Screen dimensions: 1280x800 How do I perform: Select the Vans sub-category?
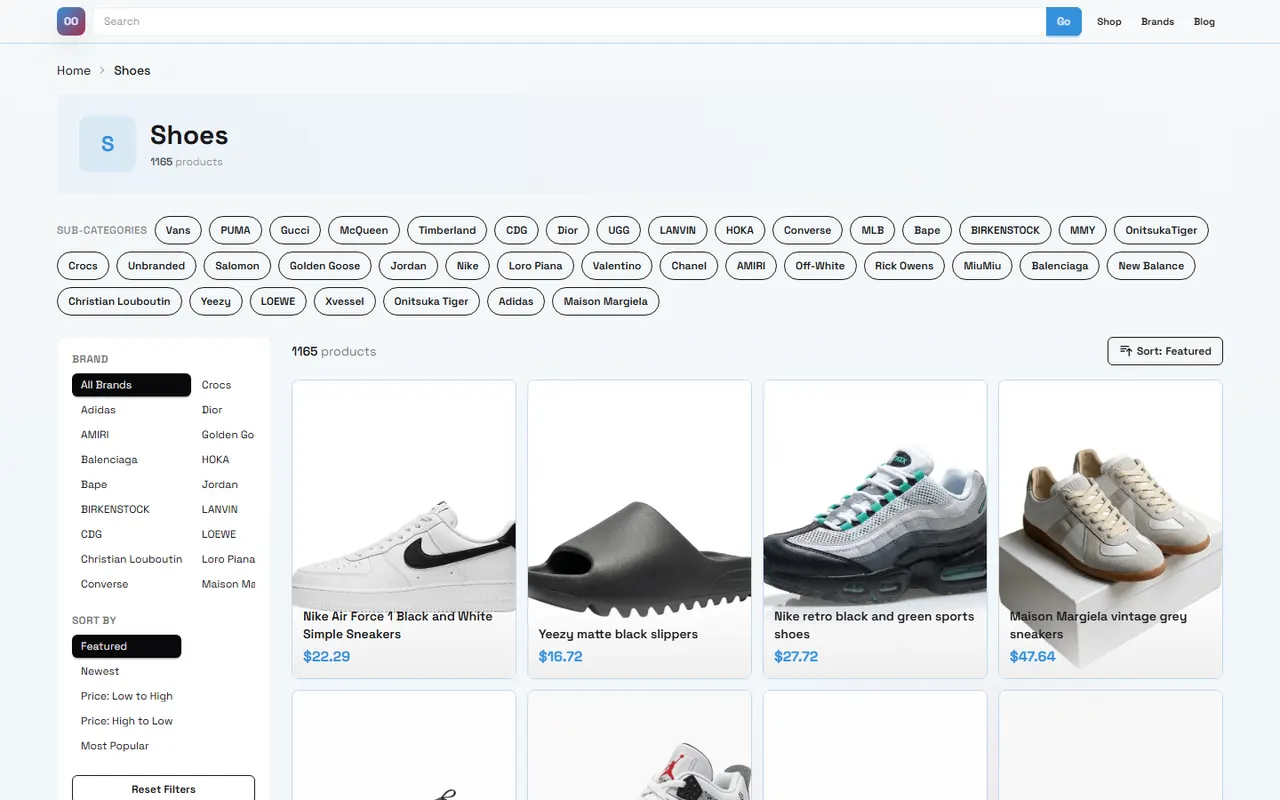[x=178, y=230]
